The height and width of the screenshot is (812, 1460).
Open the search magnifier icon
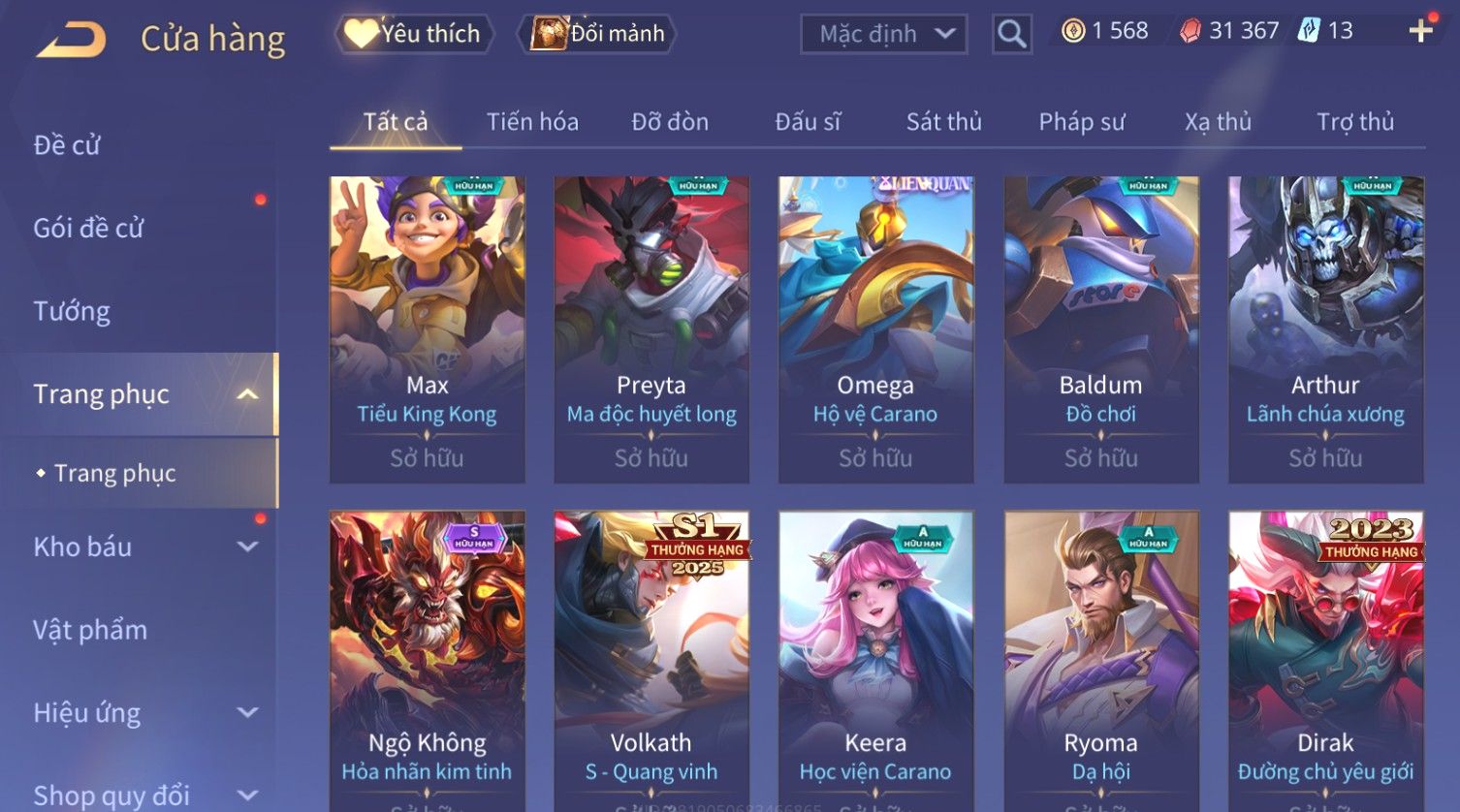click(x=1011, y=34)
